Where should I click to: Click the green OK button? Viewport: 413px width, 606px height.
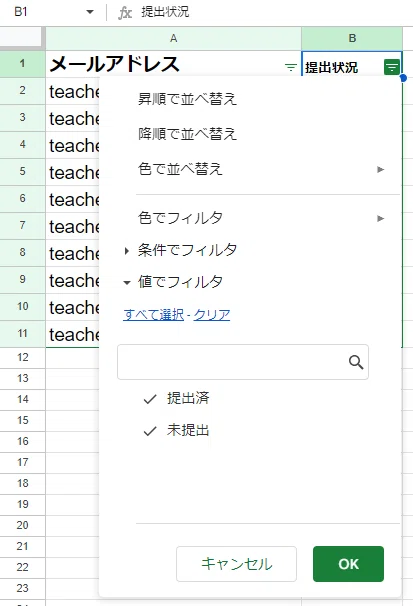pyautogui.click(x=348, y=564)
